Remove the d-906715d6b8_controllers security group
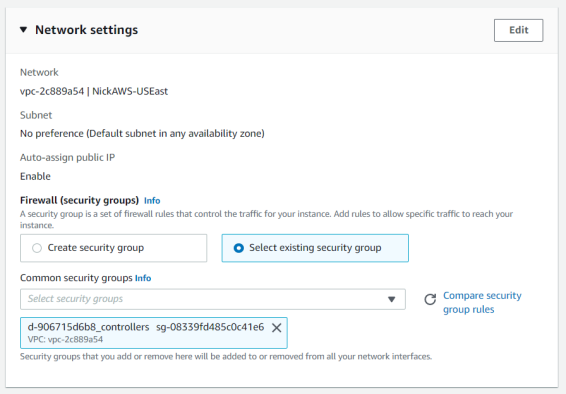The height and width of the screenshot is (394, 566). coord(277,328)
